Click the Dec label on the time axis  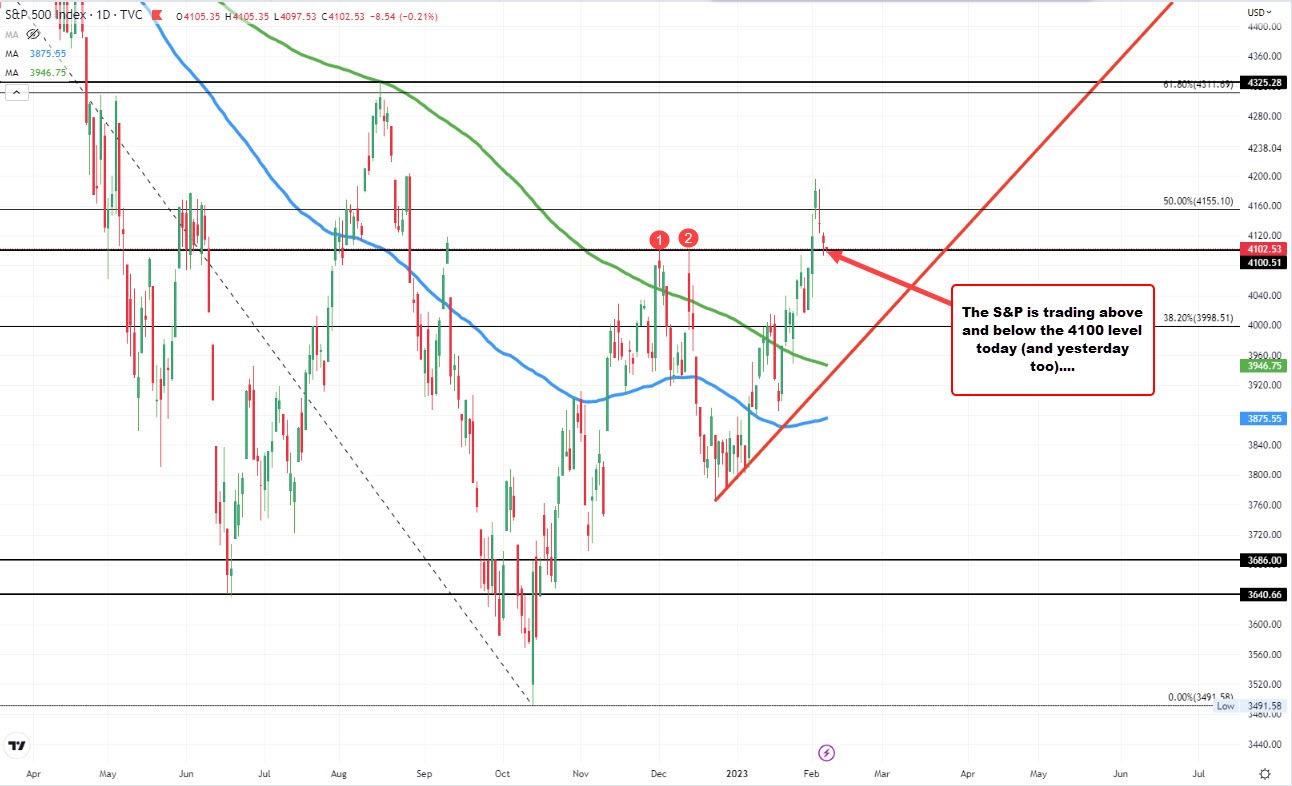(x=658, y=773)
